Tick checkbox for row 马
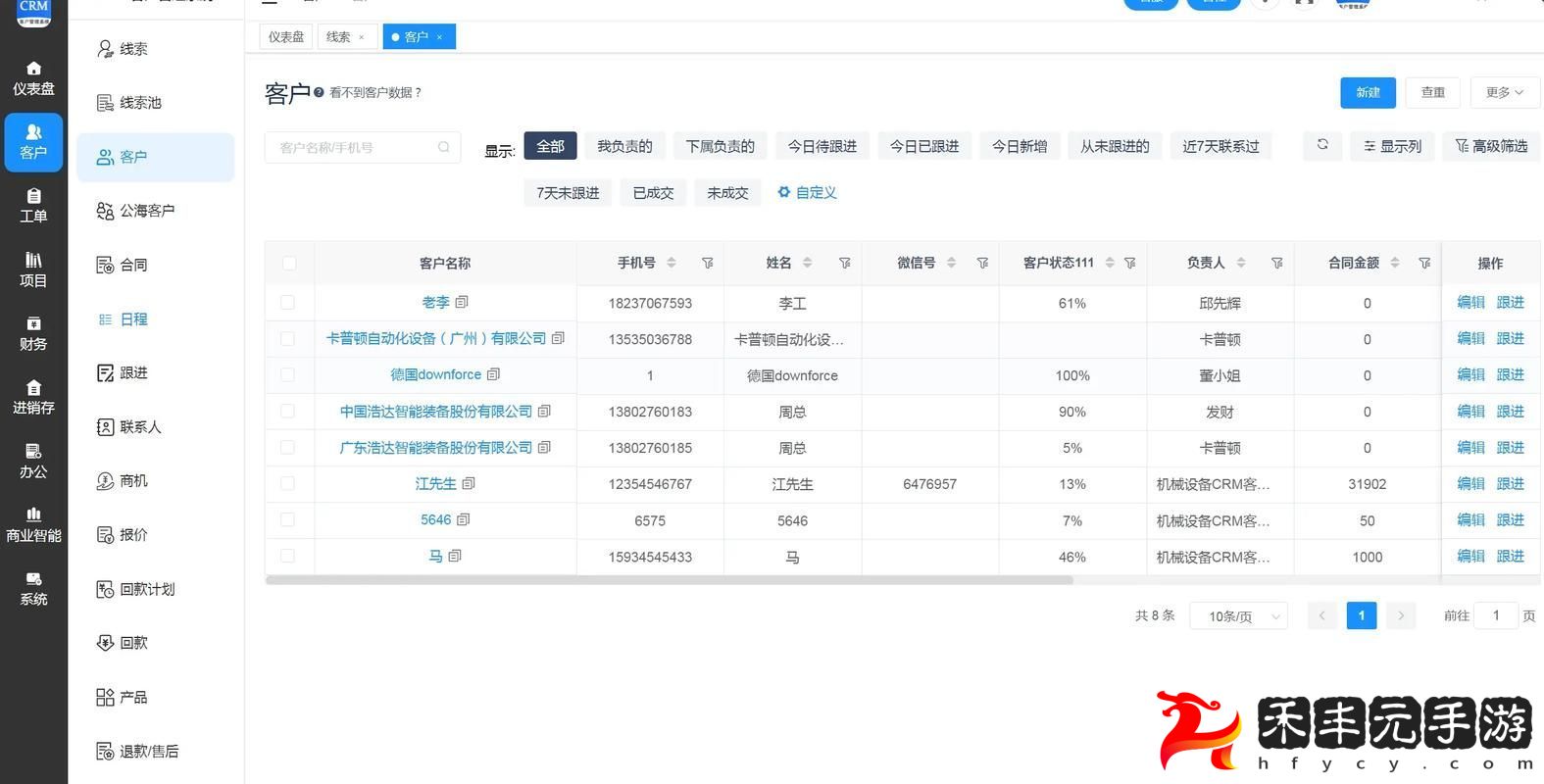This screenshot has height=784, width=1544. coord(287,556)
